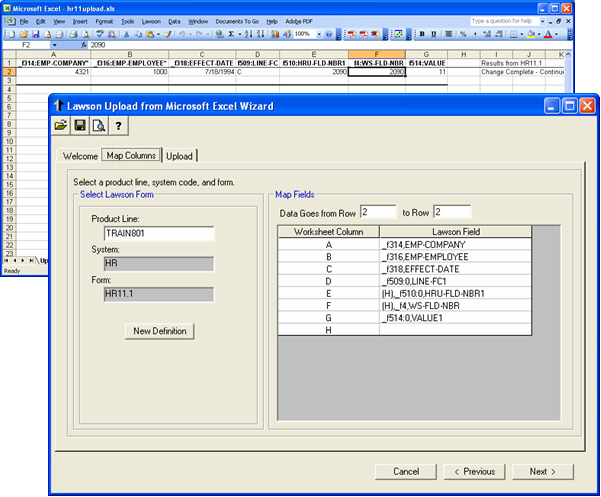
Task: Select the _f514:0,VALUE1 Lawson field cell
Action: click(x=455, y=318)
